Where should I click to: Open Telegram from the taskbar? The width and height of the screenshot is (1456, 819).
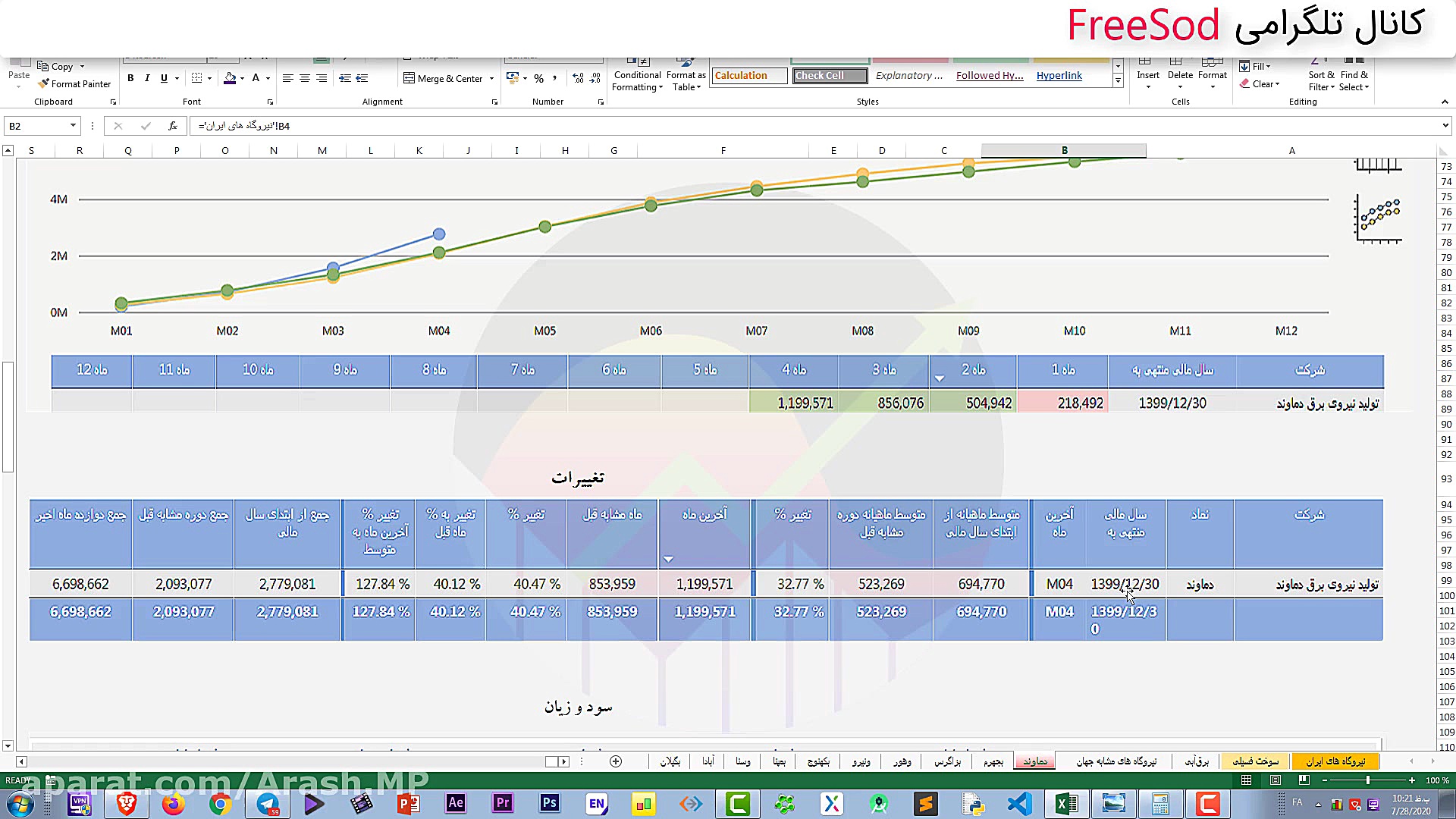tap(267, 804)
